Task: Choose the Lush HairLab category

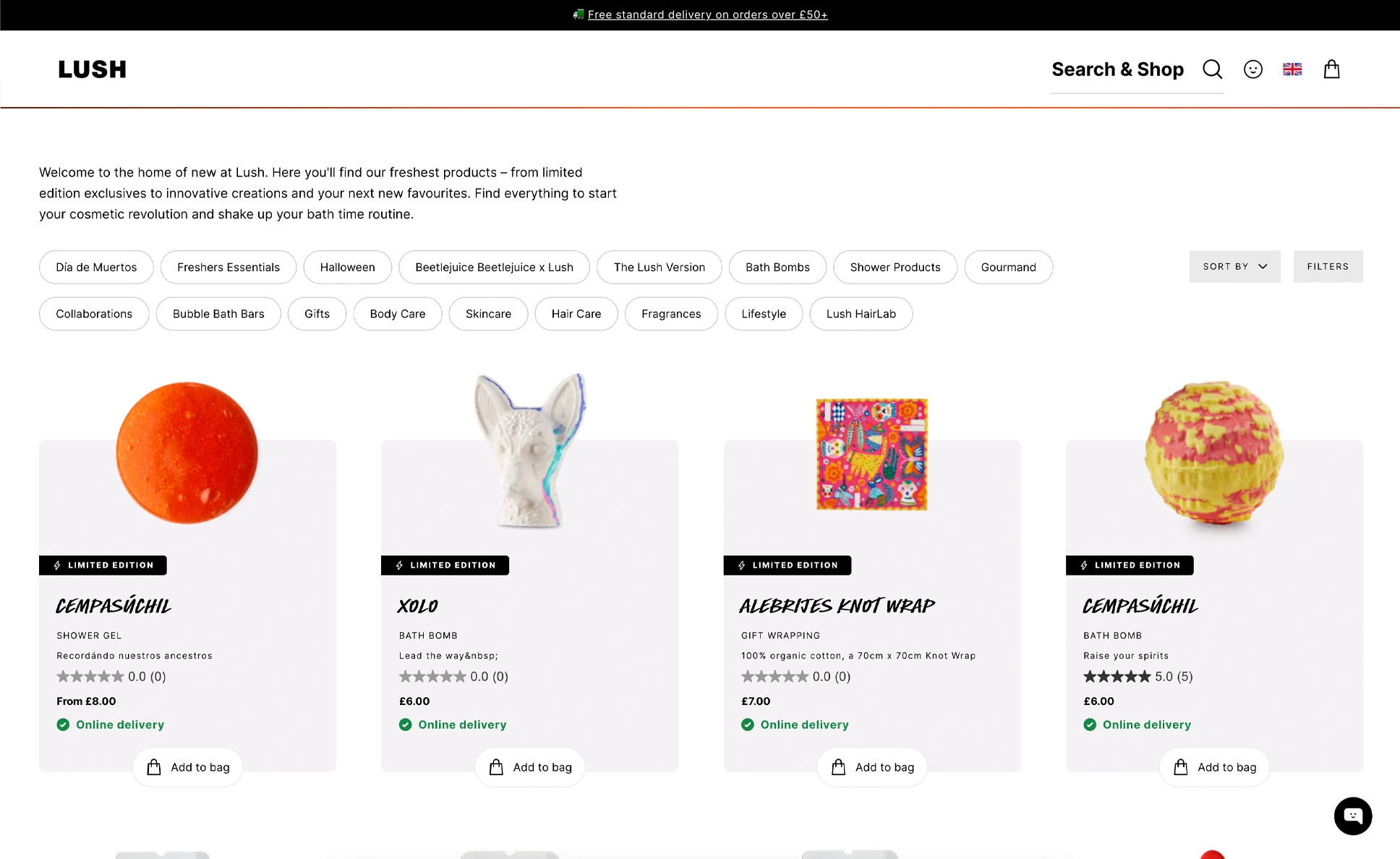Action: 861,314
